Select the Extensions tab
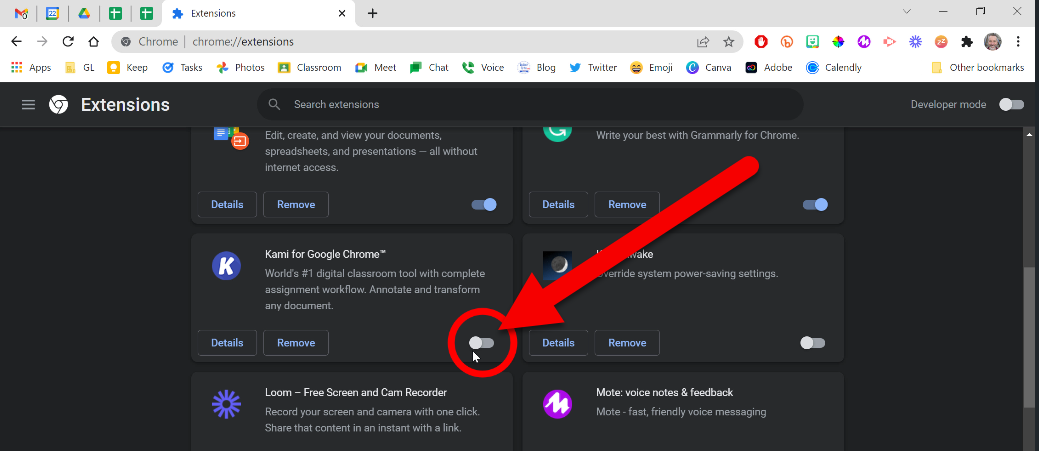The image size is (1039, 451). [x=258, y=13]
